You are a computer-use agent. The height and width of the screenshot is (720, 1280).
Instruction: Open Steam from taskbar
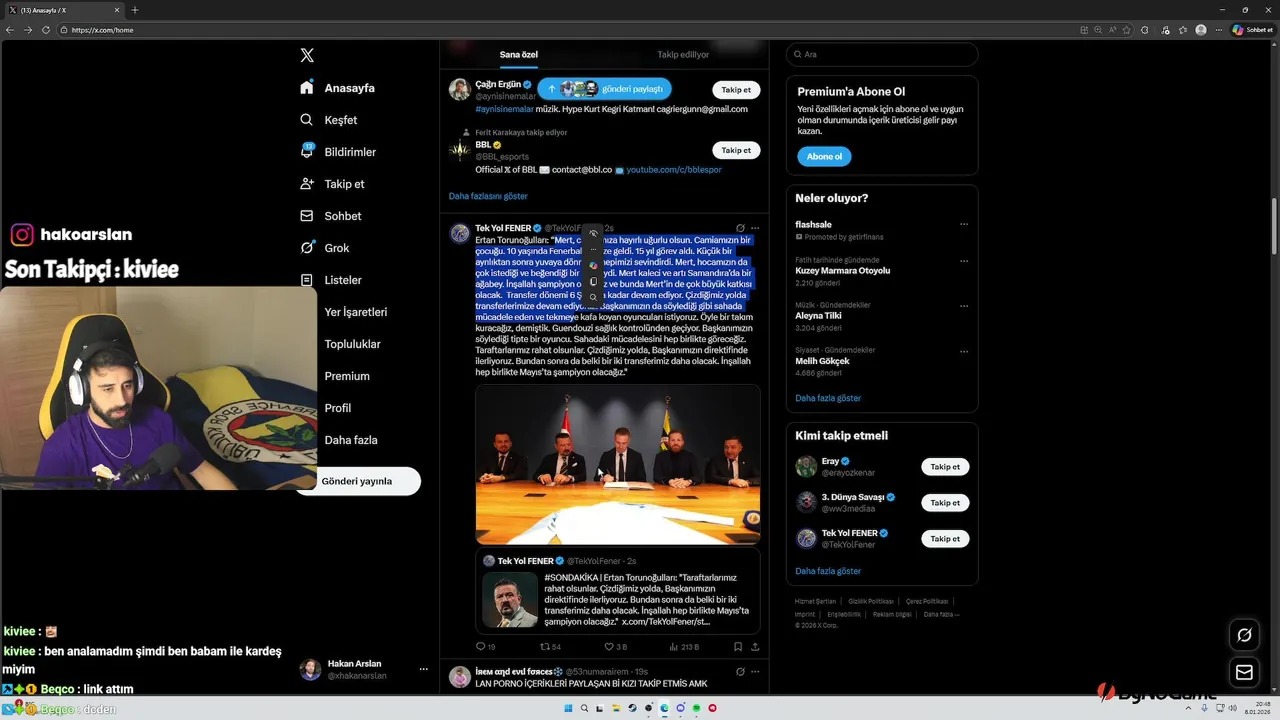(x=633, y=708)
